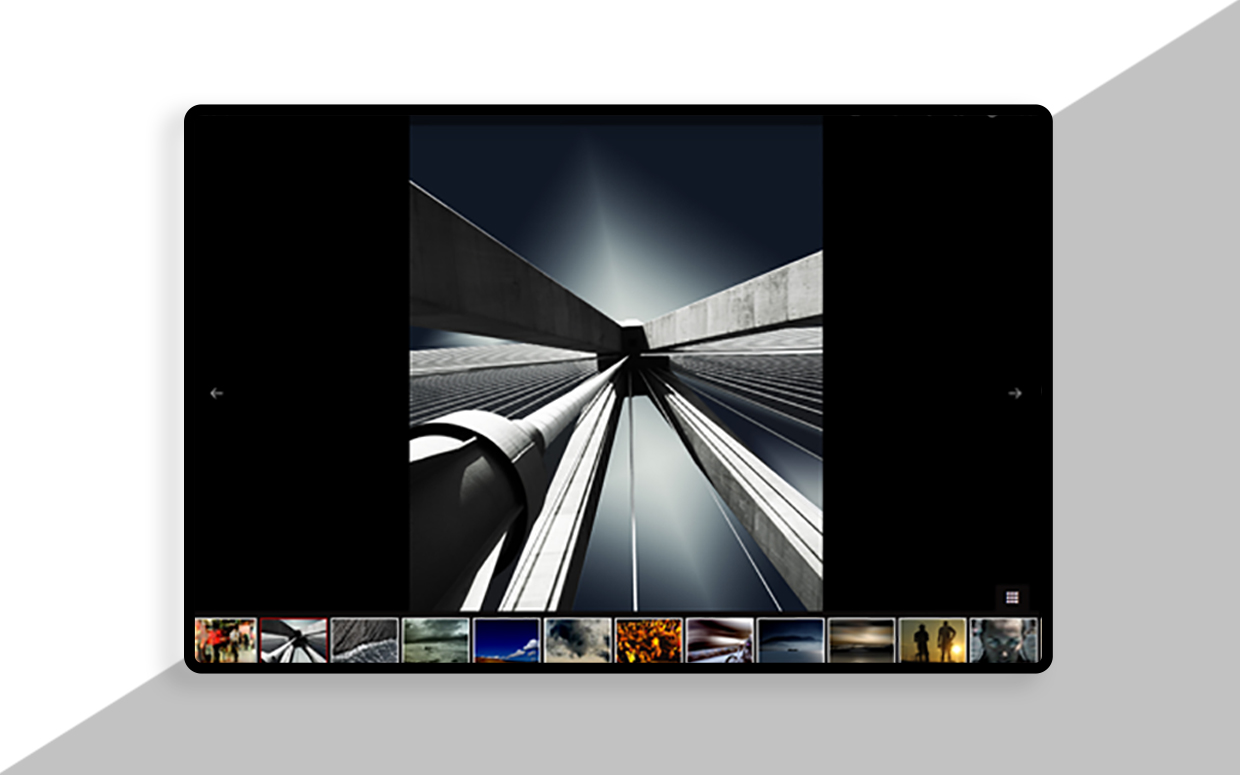Advance to the next photo with right arrow
1240x775 pixels.
tap(1015, 394)
